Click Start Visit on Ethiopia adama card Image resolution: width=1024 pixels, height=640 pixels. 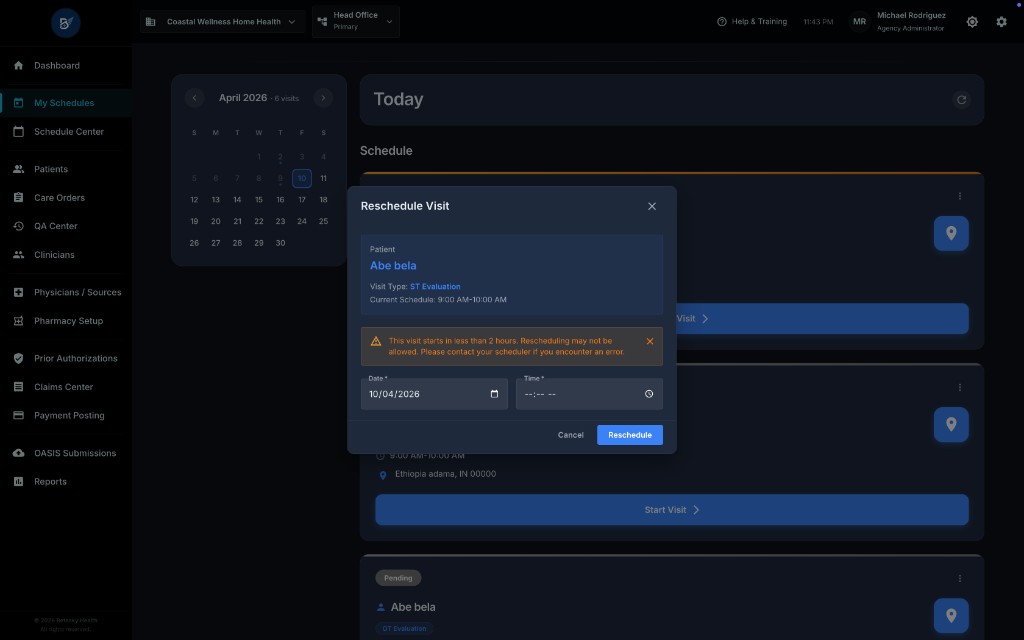[x=671, y=510]
